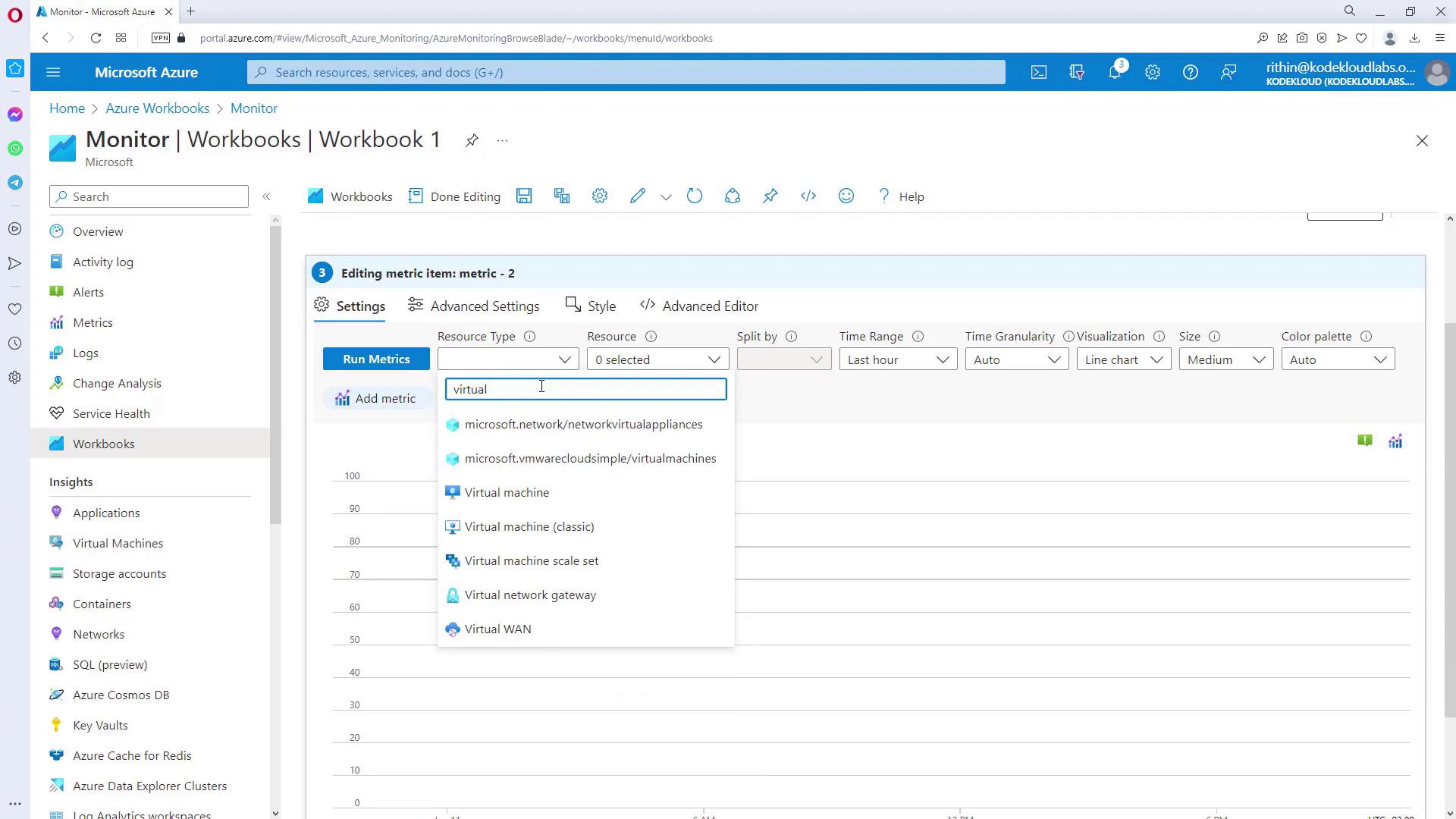This screenshot has width=1456, height=819.
Task: Click the Save As icon in toolbar
Action: click(562, 196)
